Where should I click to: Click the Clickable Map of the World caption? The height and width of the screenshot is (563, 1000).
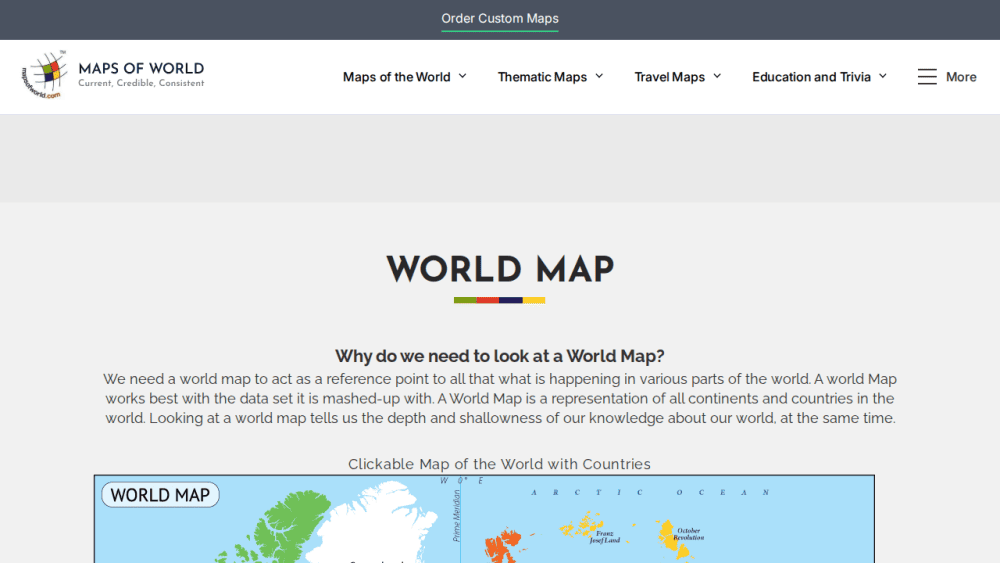[499, 464]
